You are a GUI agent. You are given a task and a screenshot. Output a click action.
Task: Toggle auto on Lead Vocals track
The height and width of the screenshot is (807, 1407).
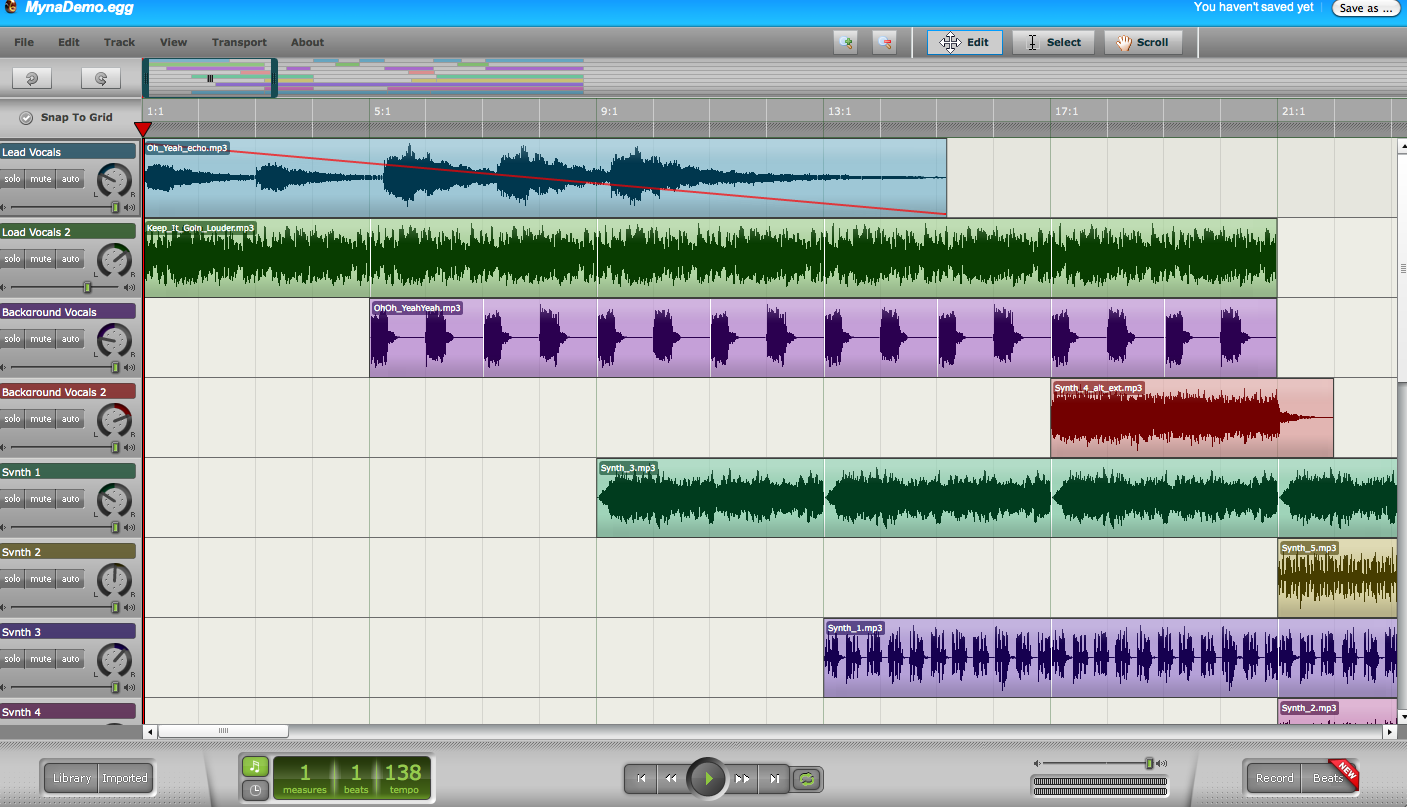pyautogui.click(x=70, y=180)
